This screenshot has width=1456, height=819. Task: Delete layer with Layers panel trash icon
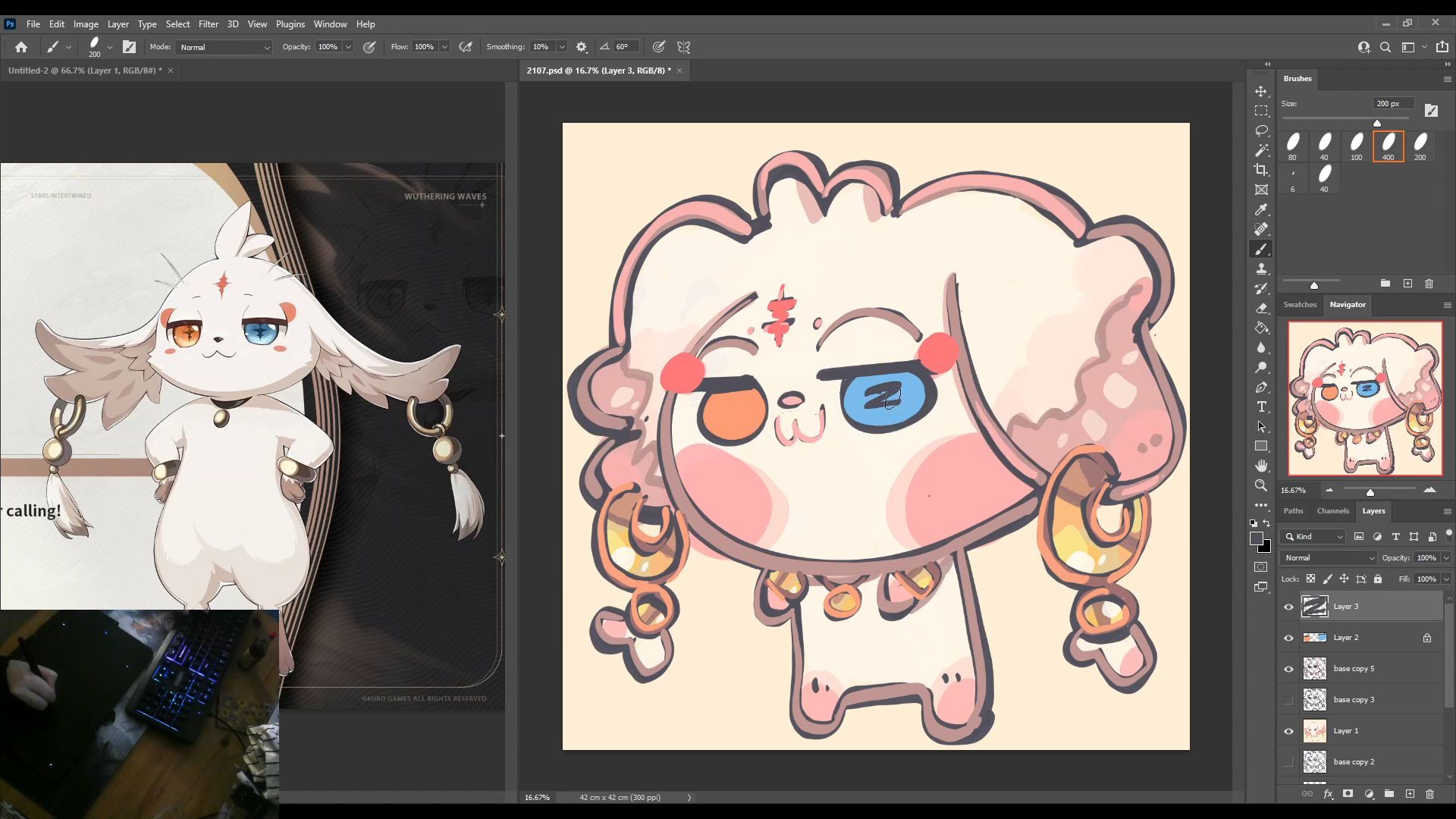click(1429, 794)
